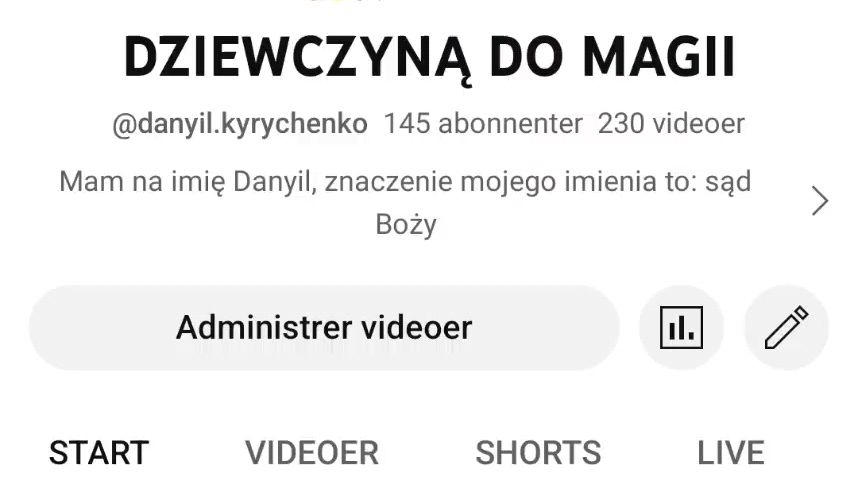
Task: Click the pencil edit channel icon
Action: [x=786, y=328]
